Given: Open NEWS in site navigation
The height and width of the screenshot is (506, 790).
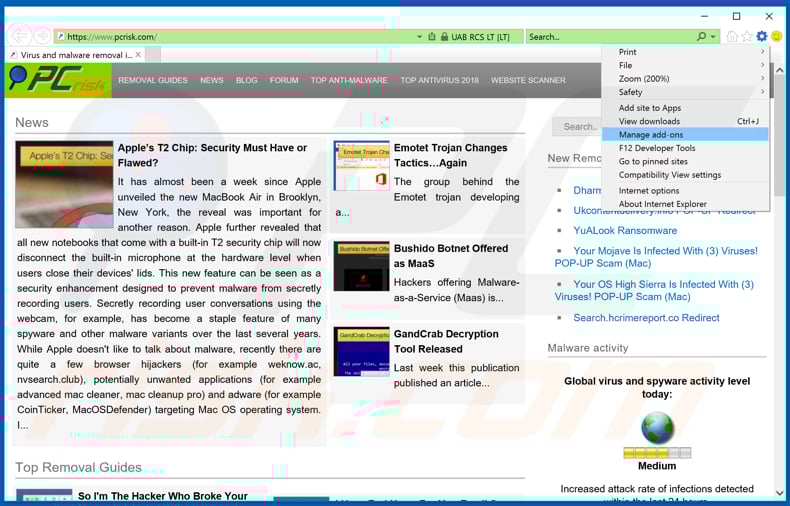Looking at the screenshot, I should pyautogui.click(x=212, y=80).
